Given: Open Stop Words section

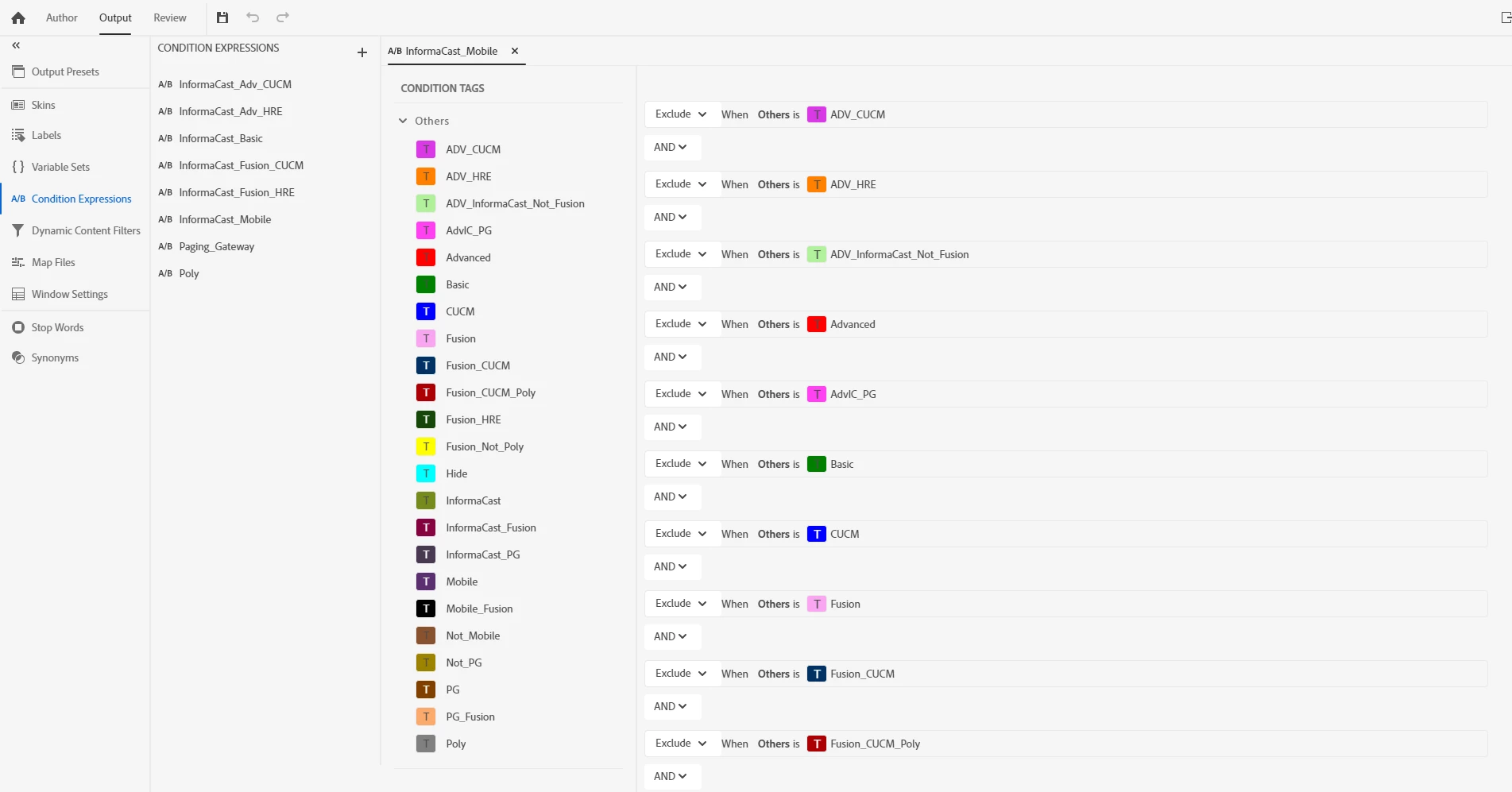Looking at the screenshot, I should [x=57, y=327].
